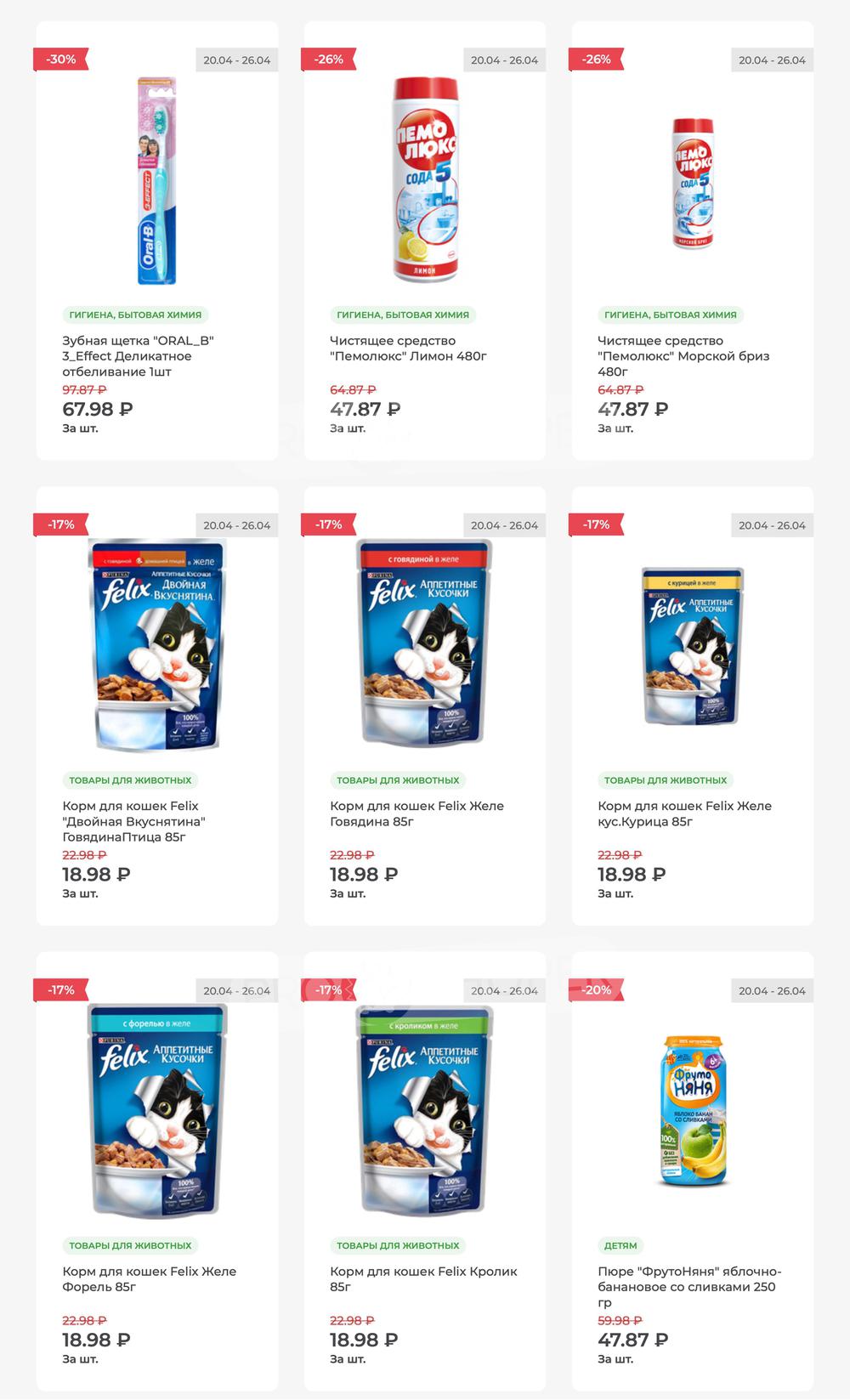Click the -30% discount badge

61,60
